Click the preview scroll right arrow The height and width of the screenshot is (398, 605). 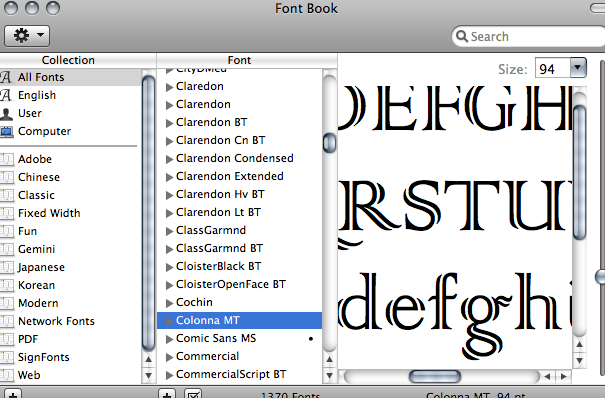click(564, 376)
